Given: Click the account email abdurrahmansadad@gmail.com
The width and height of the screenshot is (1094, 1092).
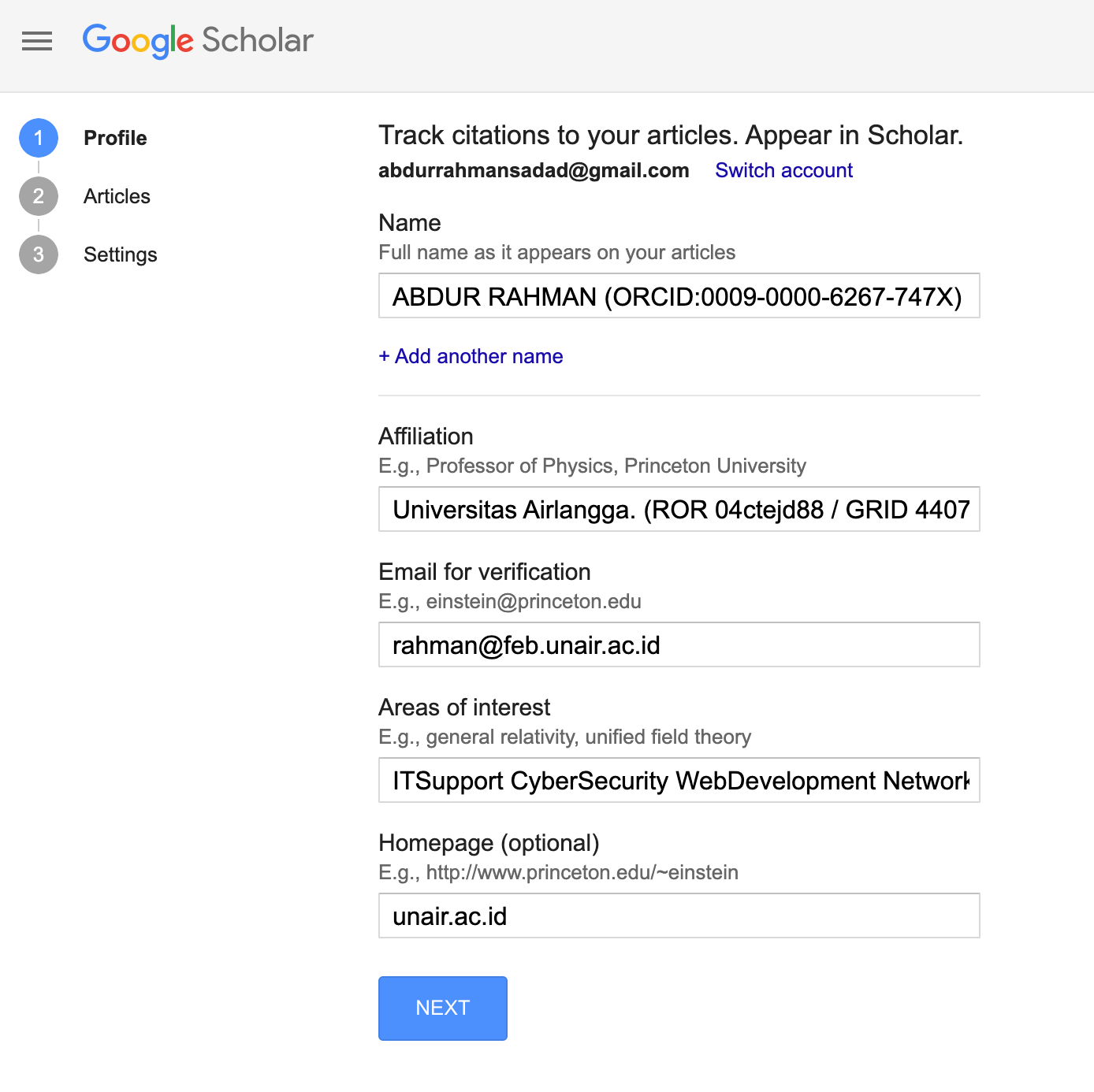Looking at the screenshot, I should pyautogui.click(x=534, y=170).
